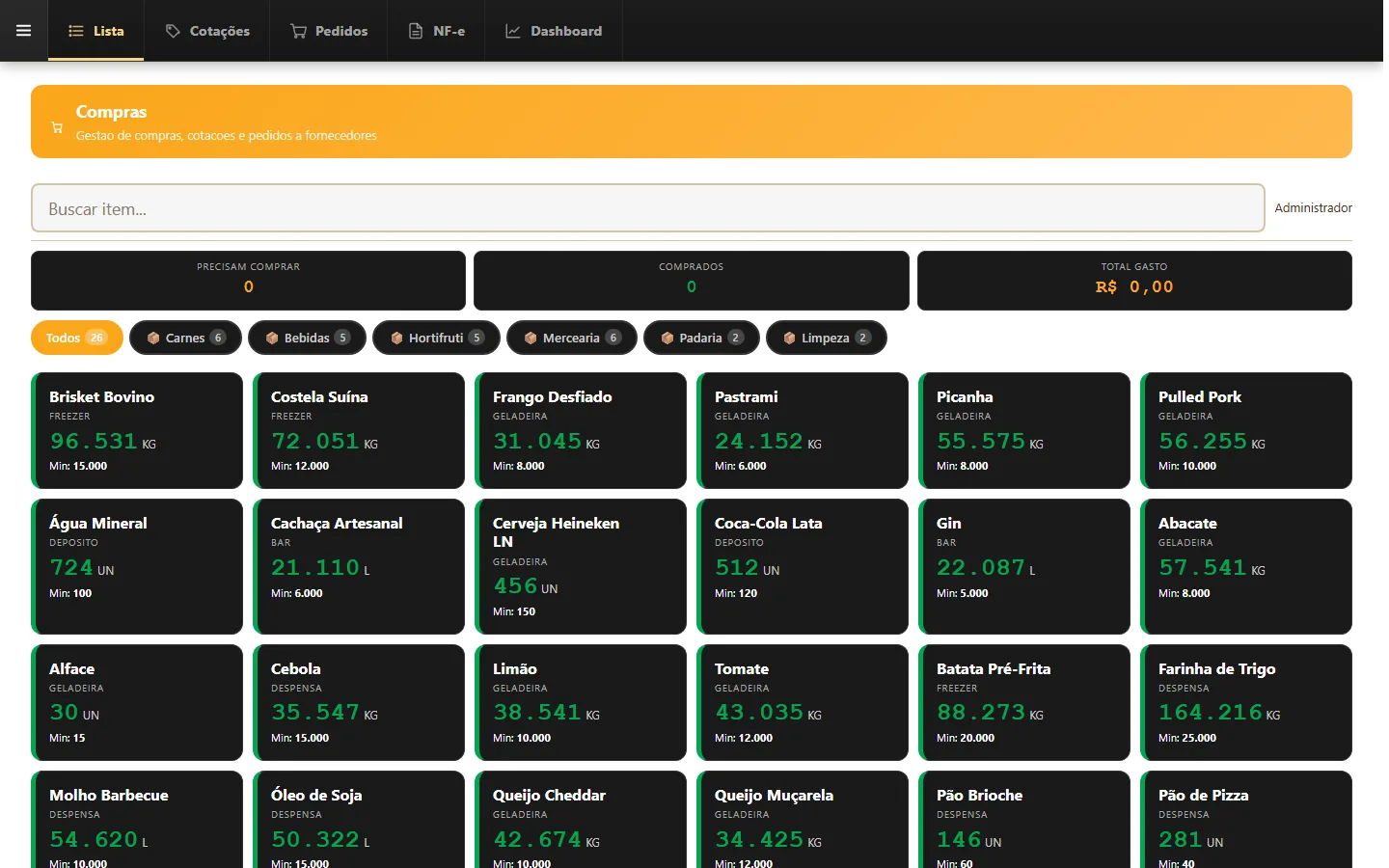1389x868 pixels.
Task: Click the list icon in Lista tab
Action: click(76, 31)
